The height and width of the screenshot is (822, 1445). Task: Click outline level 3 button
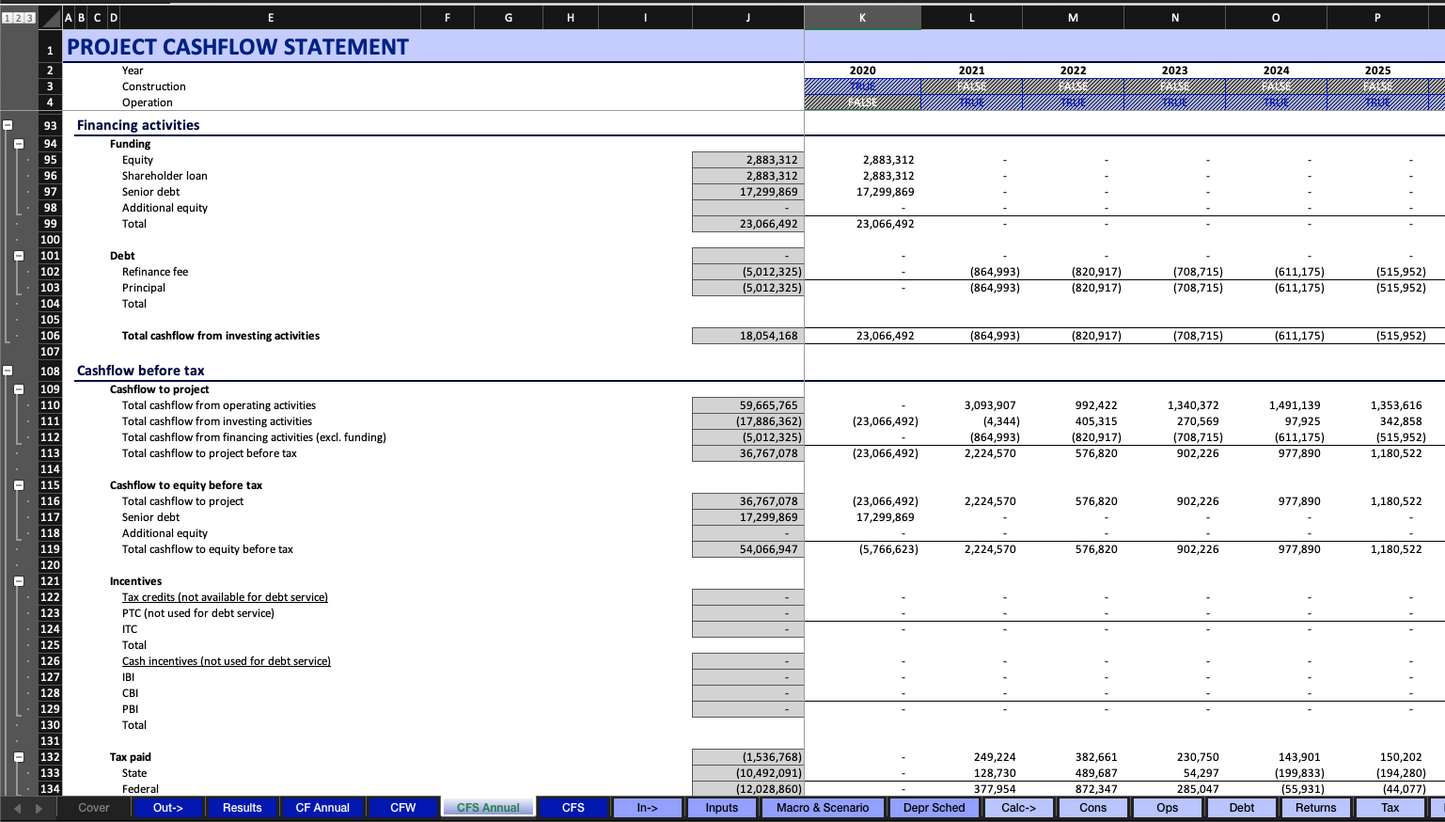click(30, 18)
